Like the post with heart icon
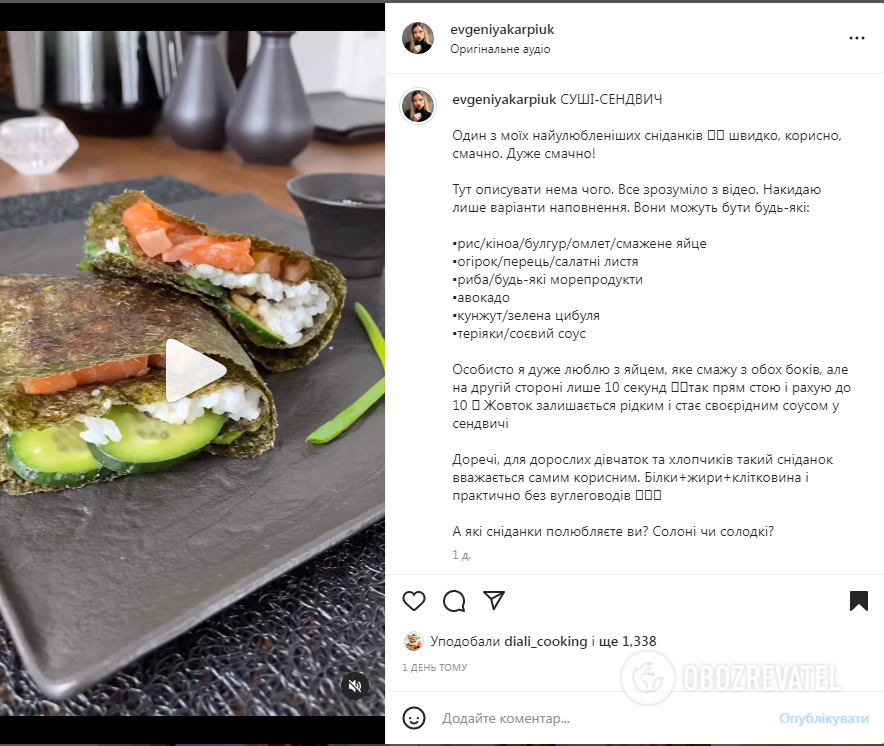This screenshot has width=884, height=746. [x=414, y=601]
